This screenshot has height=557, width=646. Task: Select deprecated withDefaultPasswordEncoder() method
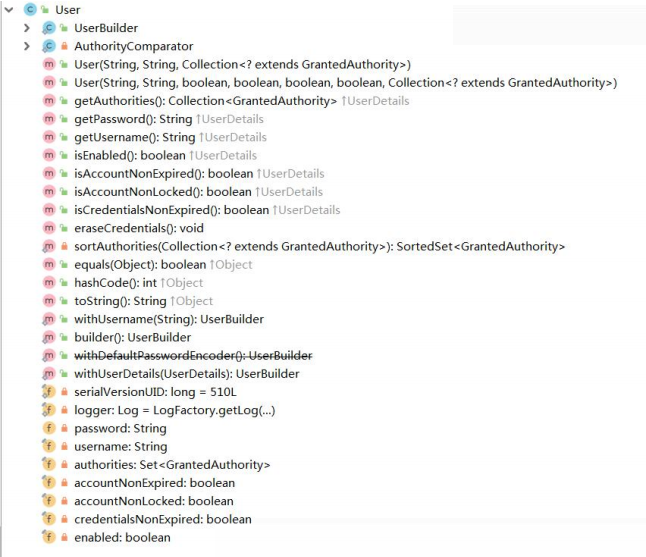[x=193, y=355]
